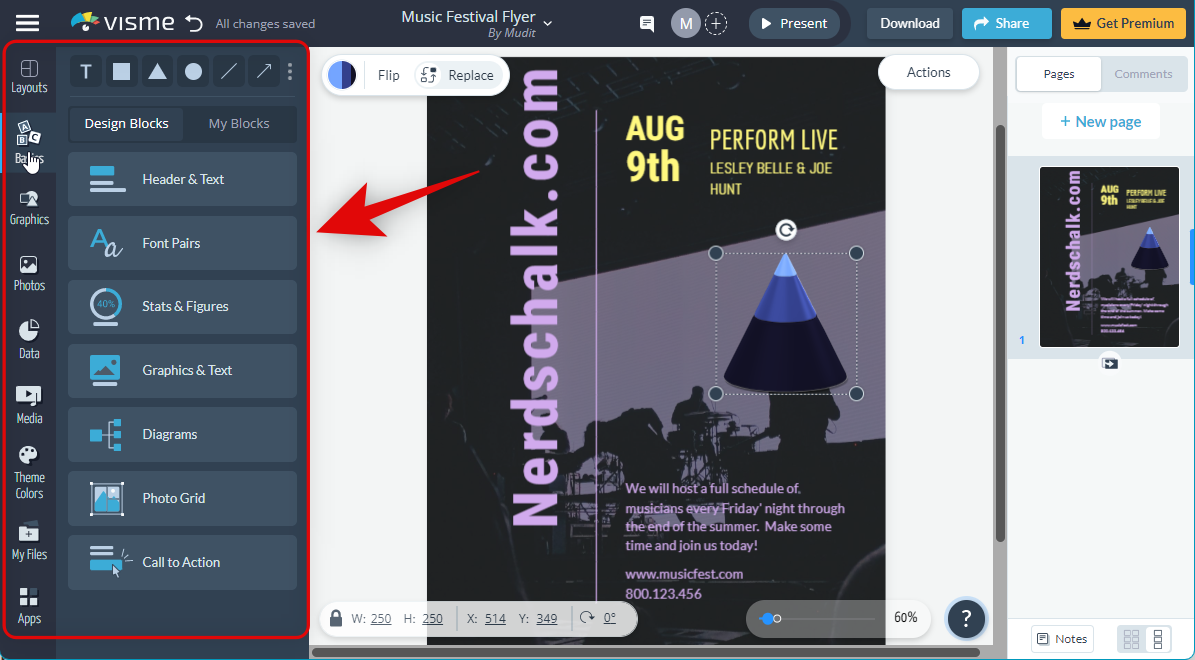Open the Theme Colors panel
The width and height of the screenshot is (1195, 660).
(x=29, y=473)
